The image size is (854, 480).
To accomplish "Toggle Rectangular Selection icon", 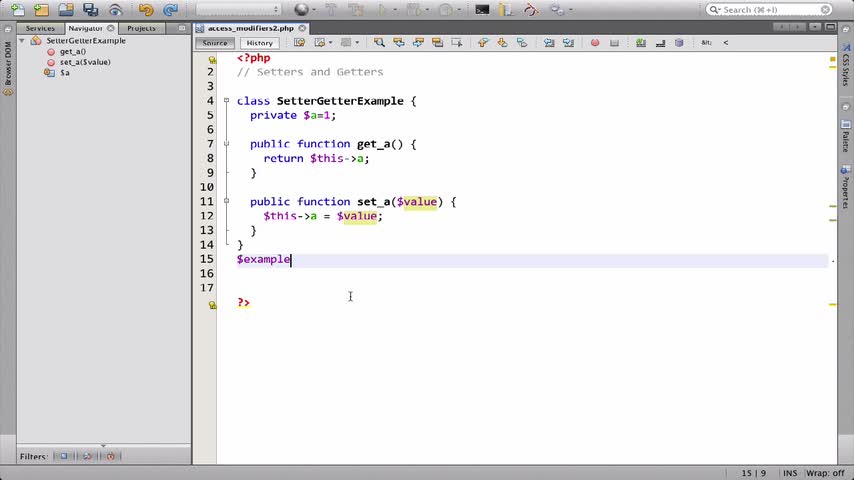I will click(x=456, y=42).
